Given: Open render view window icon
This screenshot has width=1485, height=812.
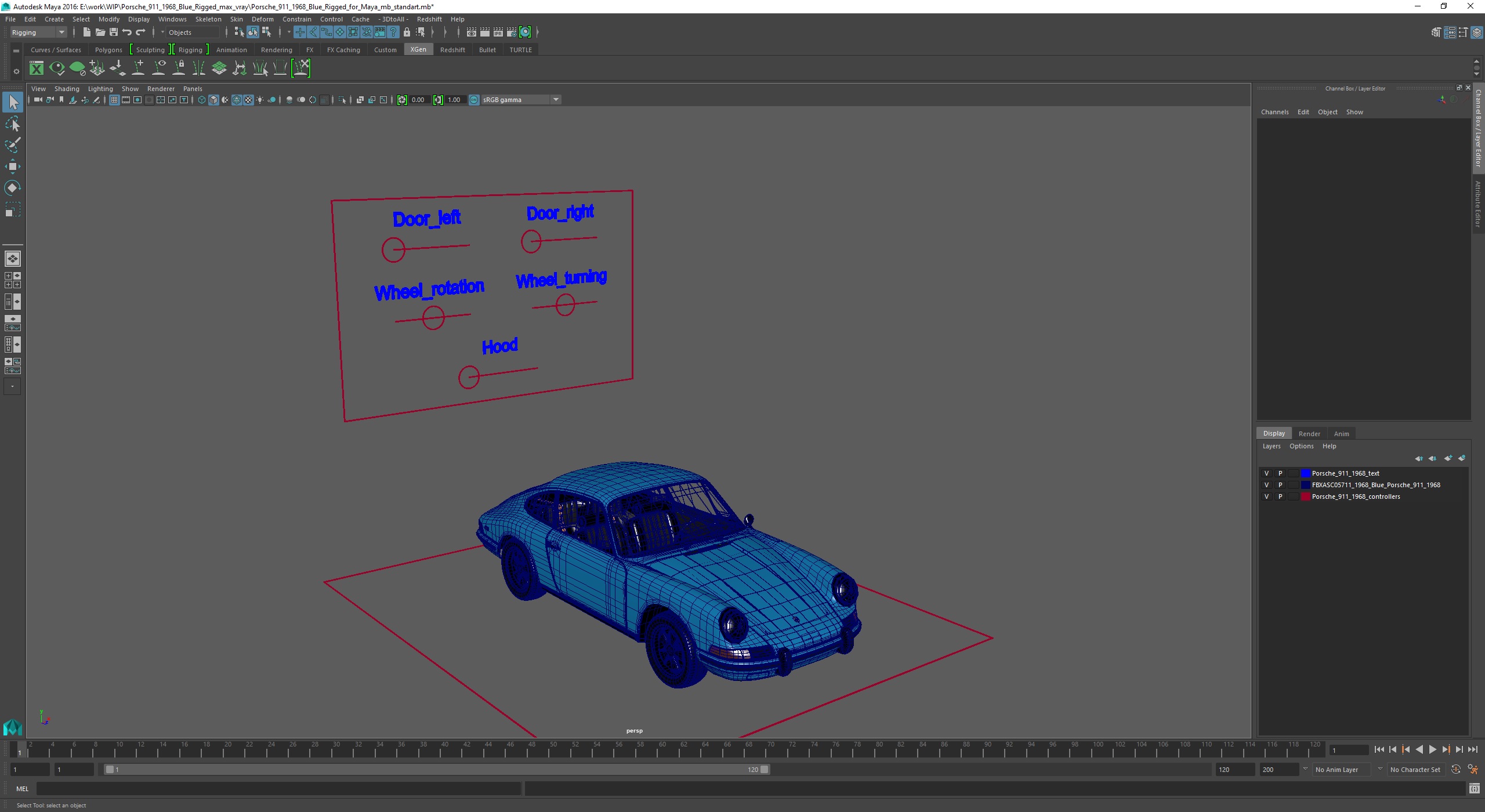Looking at the screenshot, I should pyautogui.click(x=471, y=32).
